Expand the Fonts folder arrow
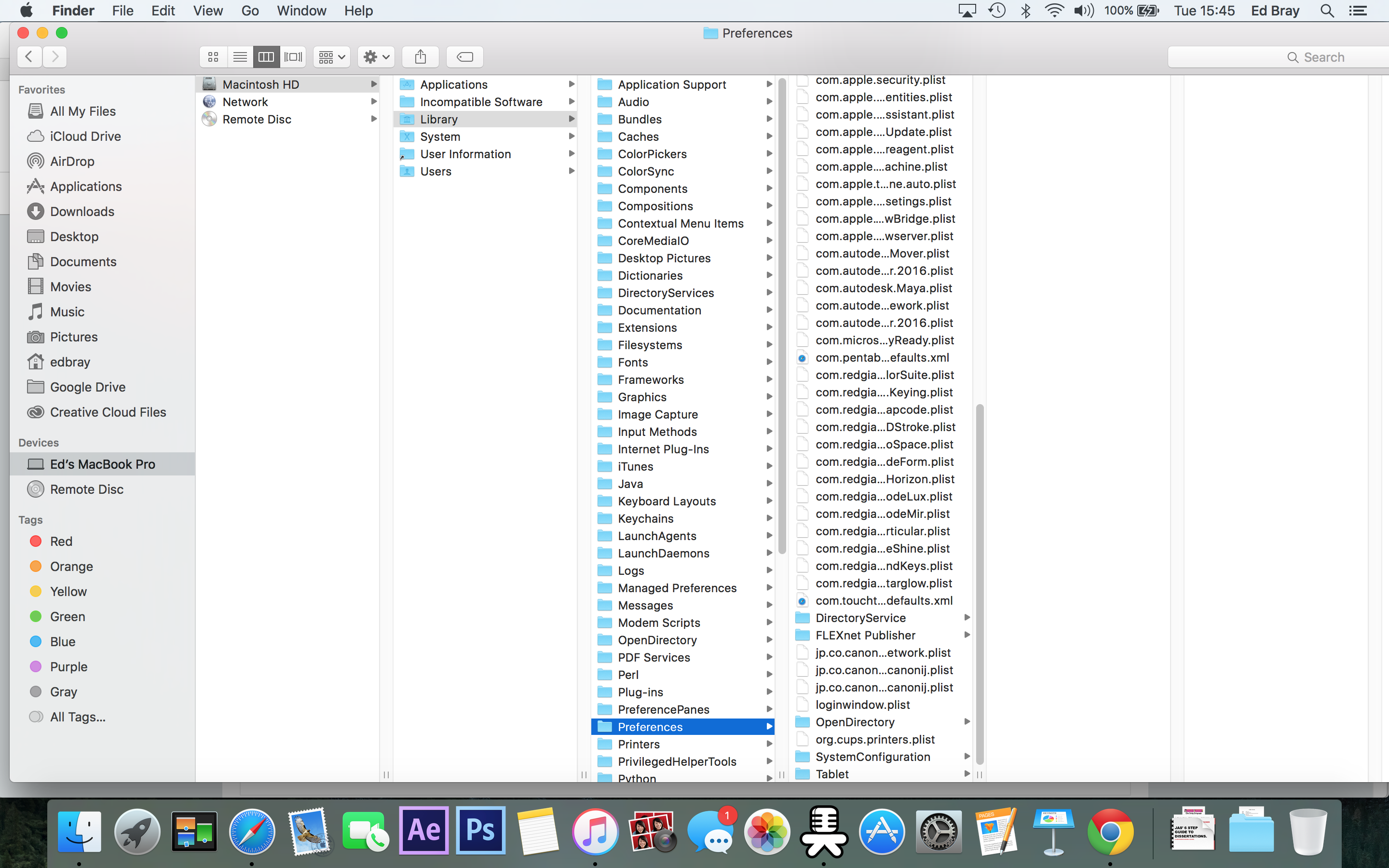 (769, 362)
